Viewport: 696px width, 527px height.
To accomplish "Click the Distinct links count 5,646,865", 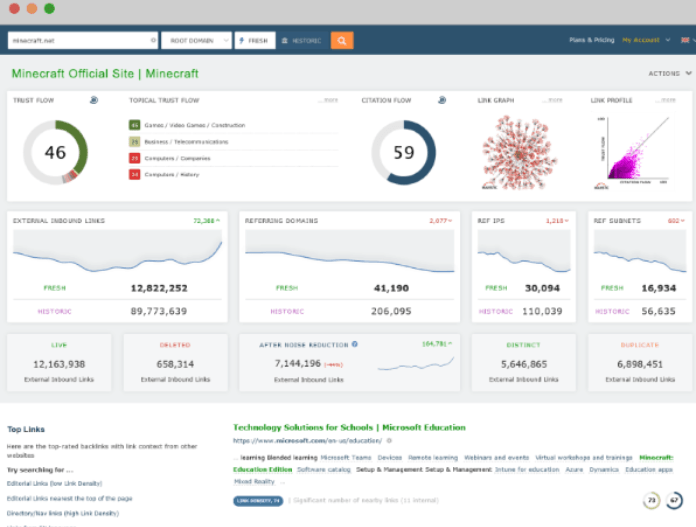I will pyautogui.click(x=524, y=364).
